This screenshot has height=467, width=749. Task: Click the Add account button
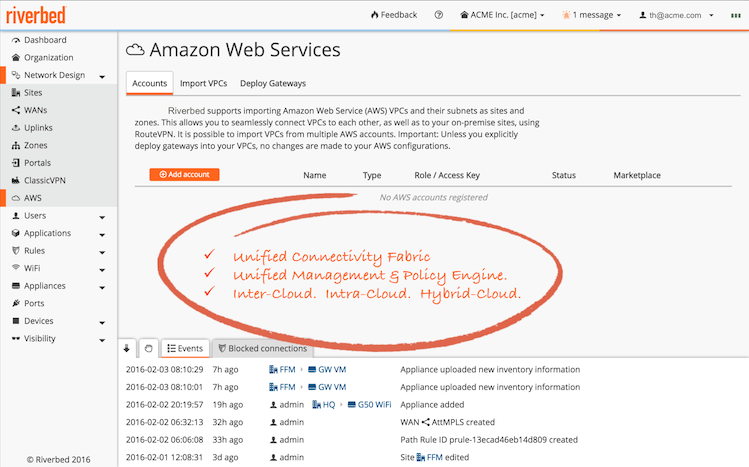pos(184,175)
